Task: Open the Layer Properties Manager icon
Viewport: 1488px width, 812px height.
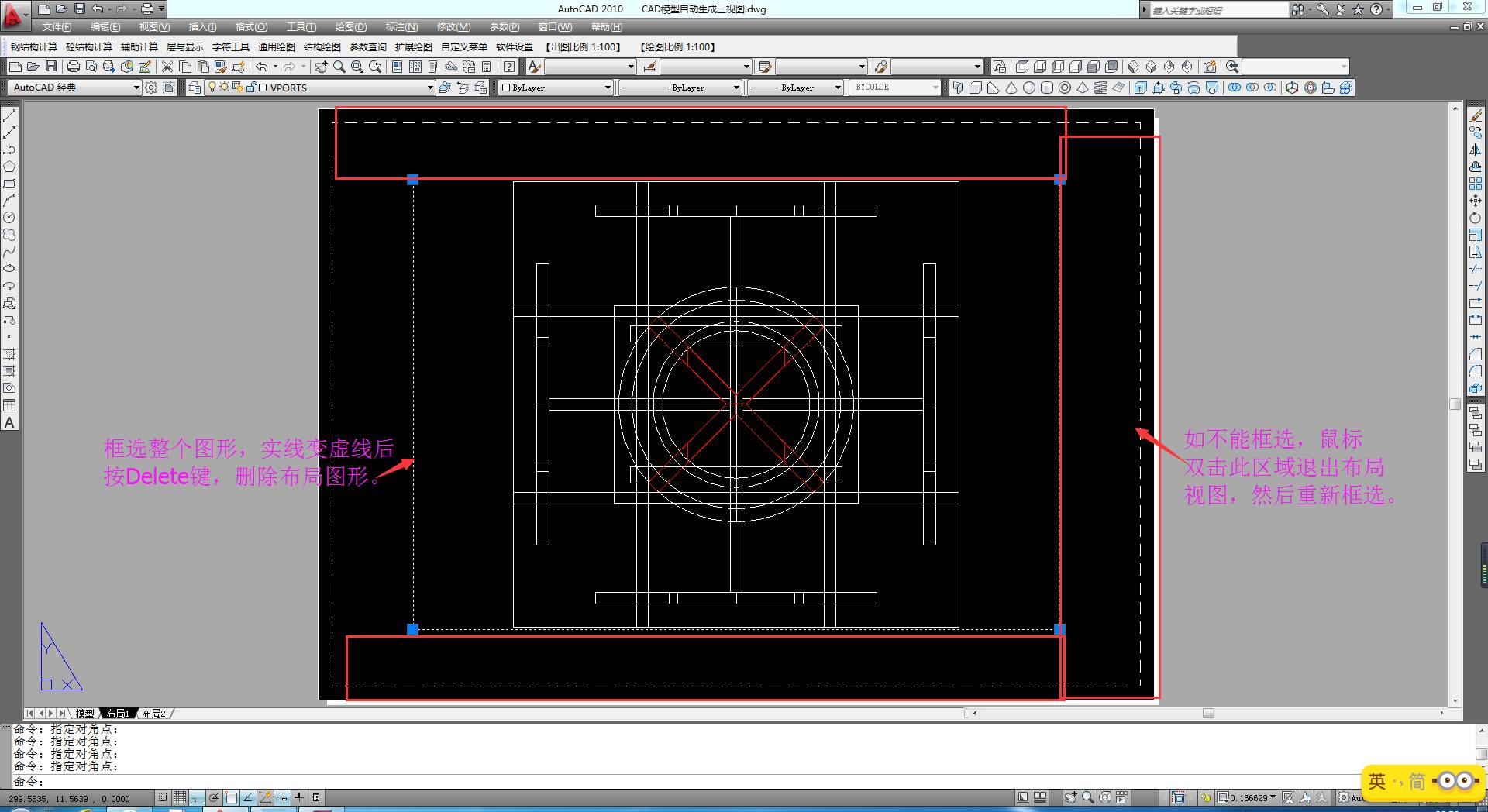Action: click(195, 88)
